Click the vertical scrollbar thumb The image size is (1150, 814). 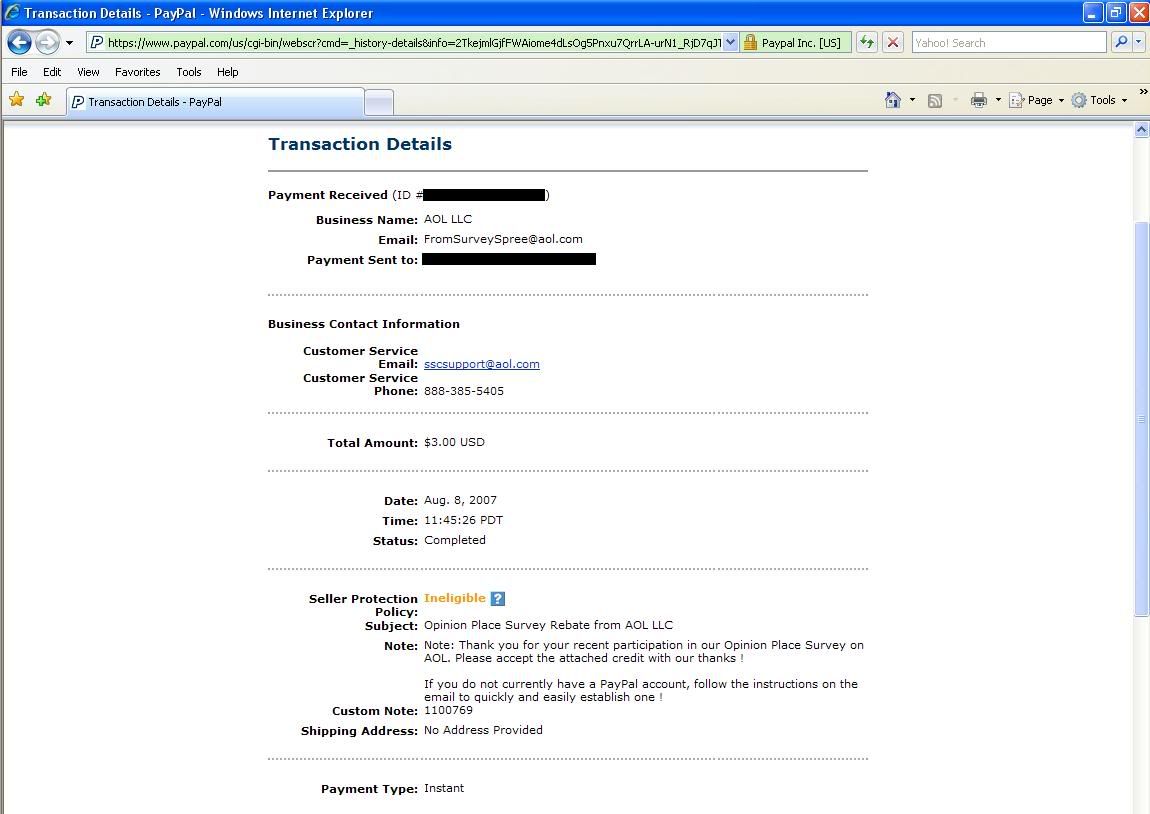pos(1141,418)
